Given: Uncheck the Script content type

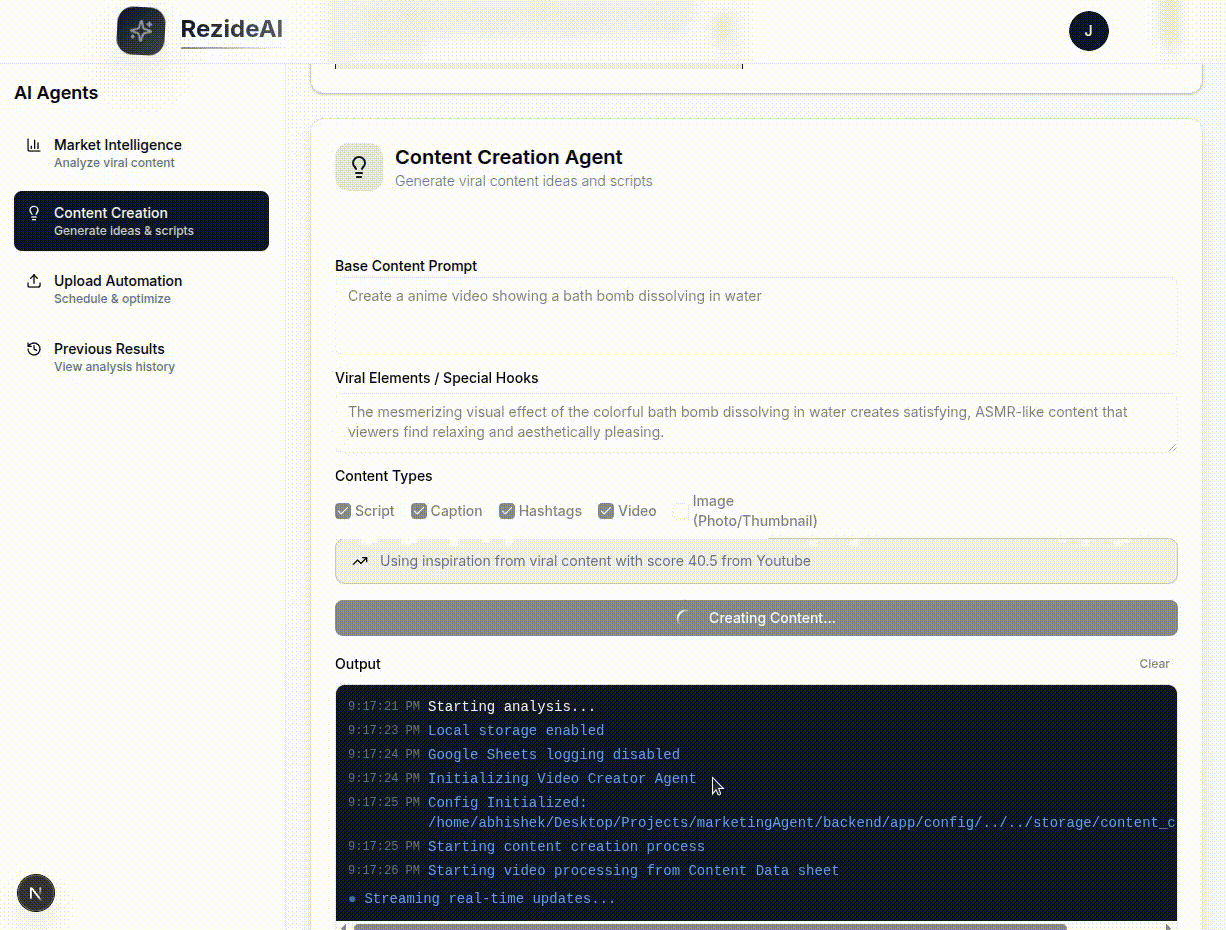Looking at the screenshot, I should click(343, 510).
